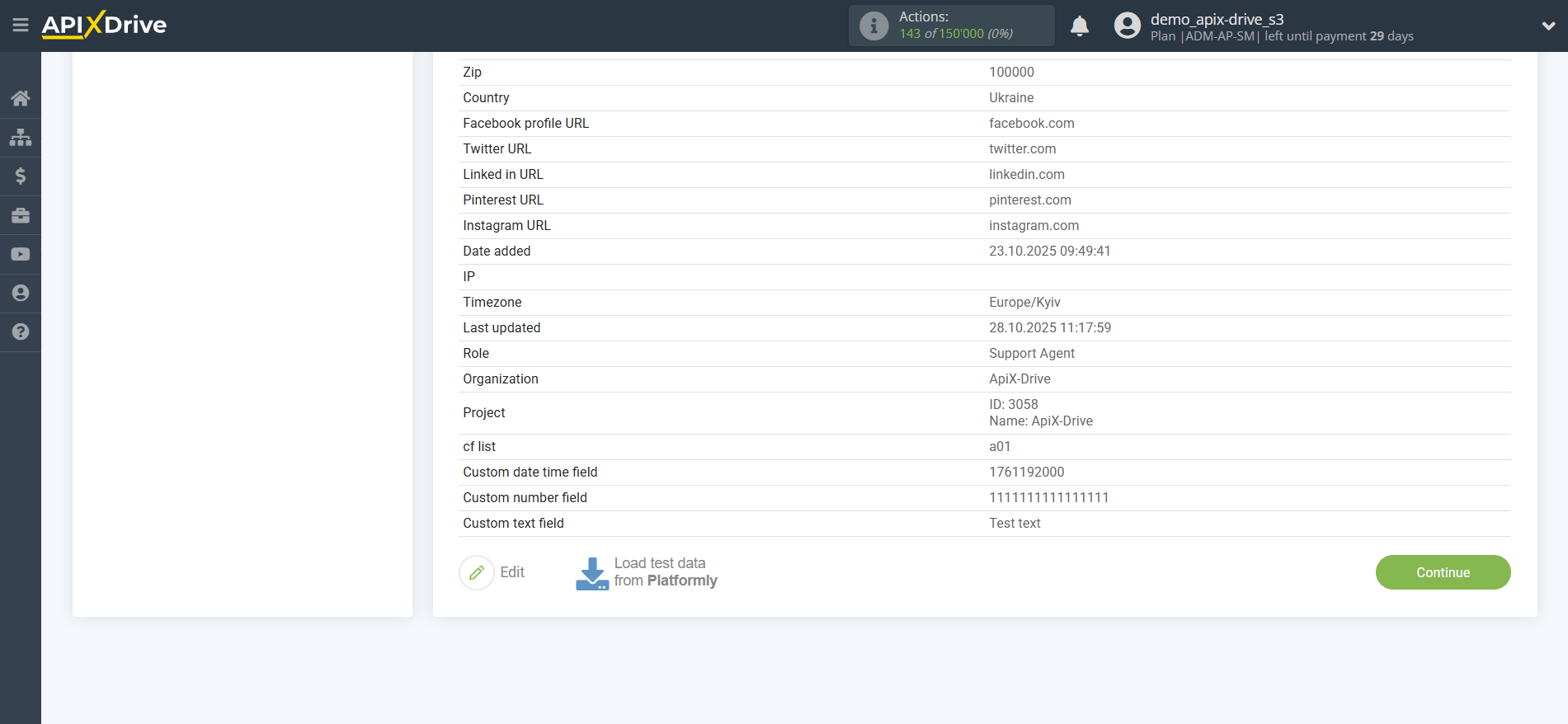Select the linkedin.com value
The height and width of the screenshot is (724, 1568).
click(1027, 175)
